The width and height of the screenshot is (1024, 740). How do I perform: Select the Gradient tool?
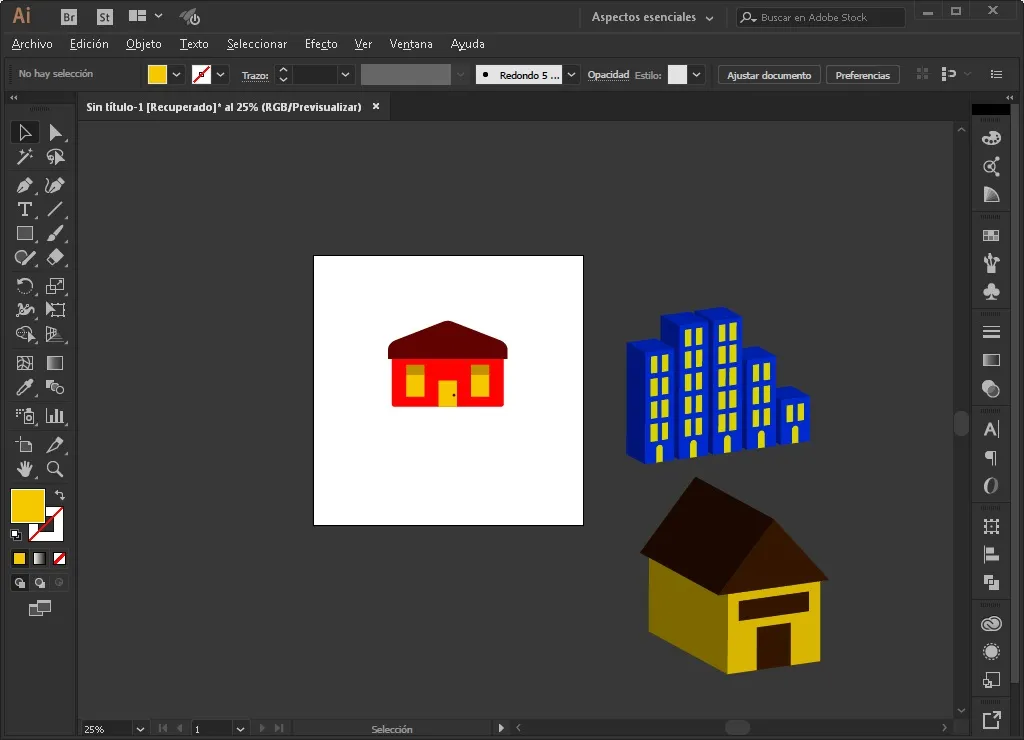[56, 363]
